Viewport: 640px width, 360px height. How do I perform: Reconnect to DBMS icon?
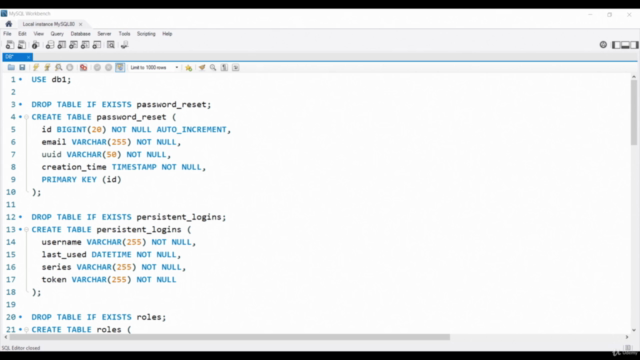pos(124,45)
